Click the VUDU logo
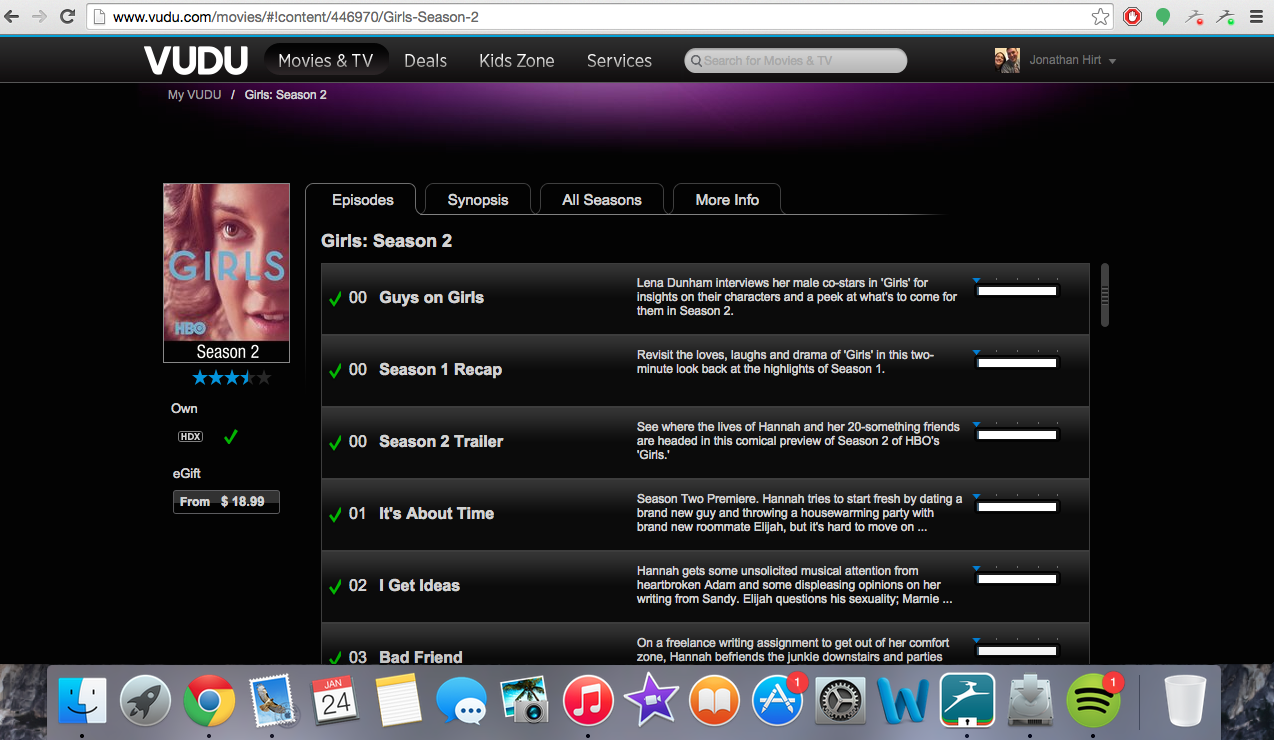Image resolution: width=1274 pixels, height=740 pixels. 196,61
